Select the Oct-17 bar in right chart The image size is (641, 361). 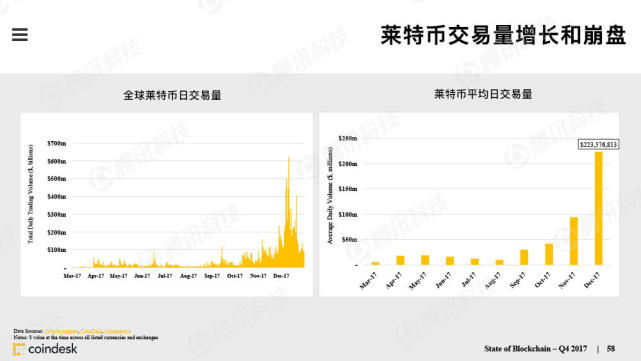coord(549,254)
